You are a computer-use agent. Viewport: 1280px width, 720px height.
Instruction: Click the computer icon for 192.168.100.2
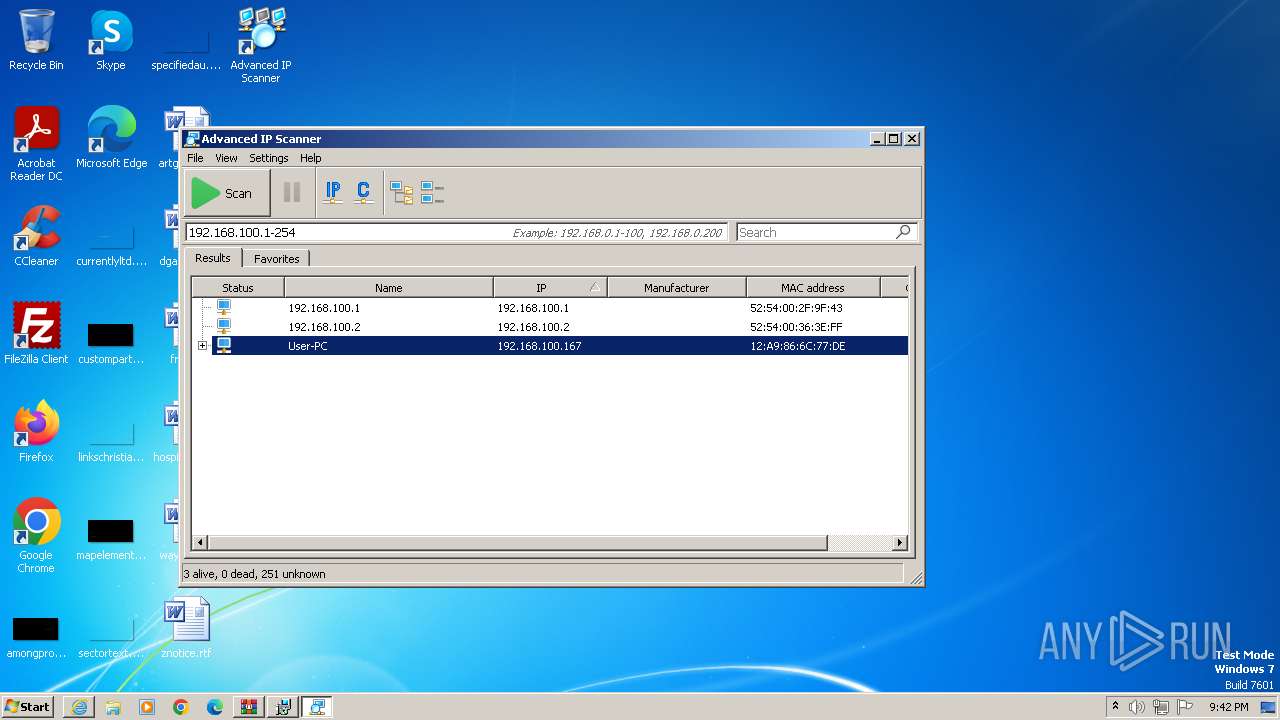(x=224, y=327)
